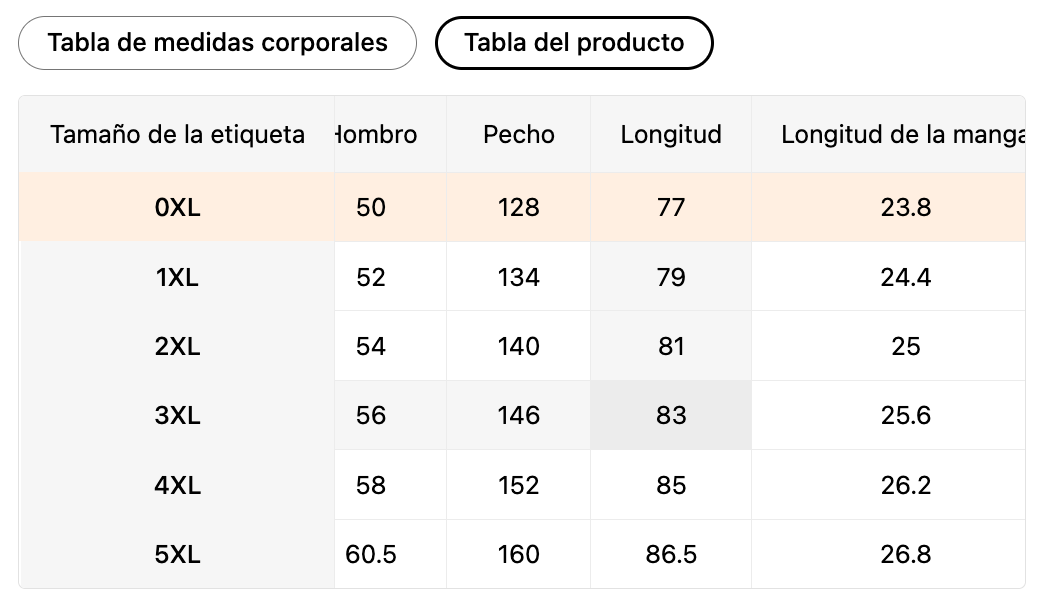Select the 3XL row label
Image resolution: width=1038 pixels, height=612 pixels.
[177, 415]
